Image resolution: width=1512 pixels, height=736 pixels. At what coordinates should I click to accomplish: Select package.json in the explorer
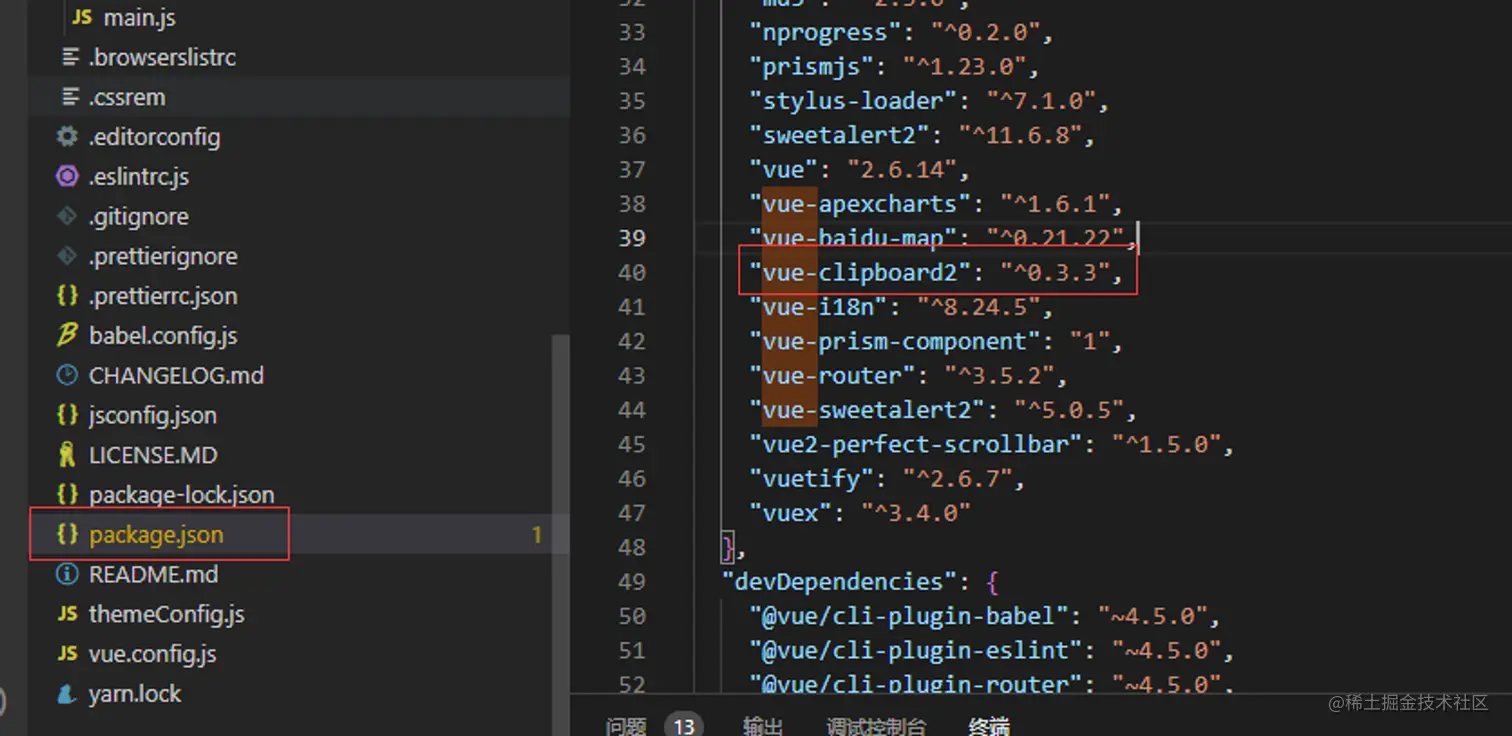pyautogui.click(x=156, y=535)
